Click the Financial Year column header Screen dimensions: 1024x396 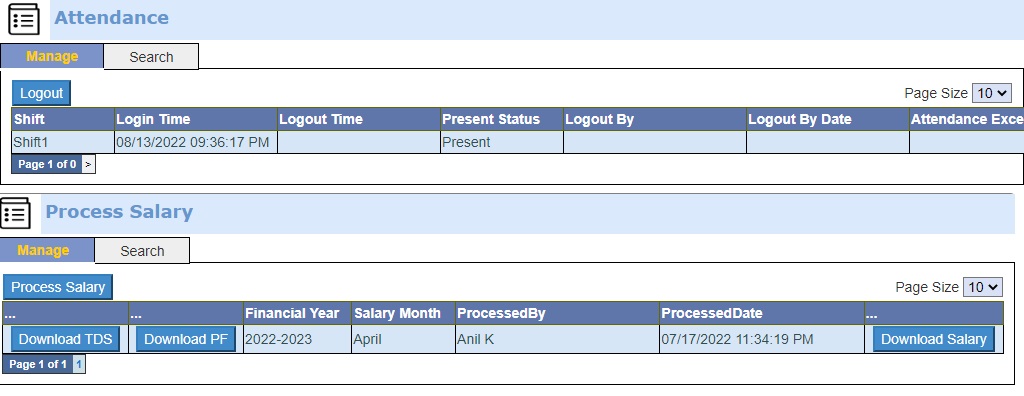[x=292, y=314]
